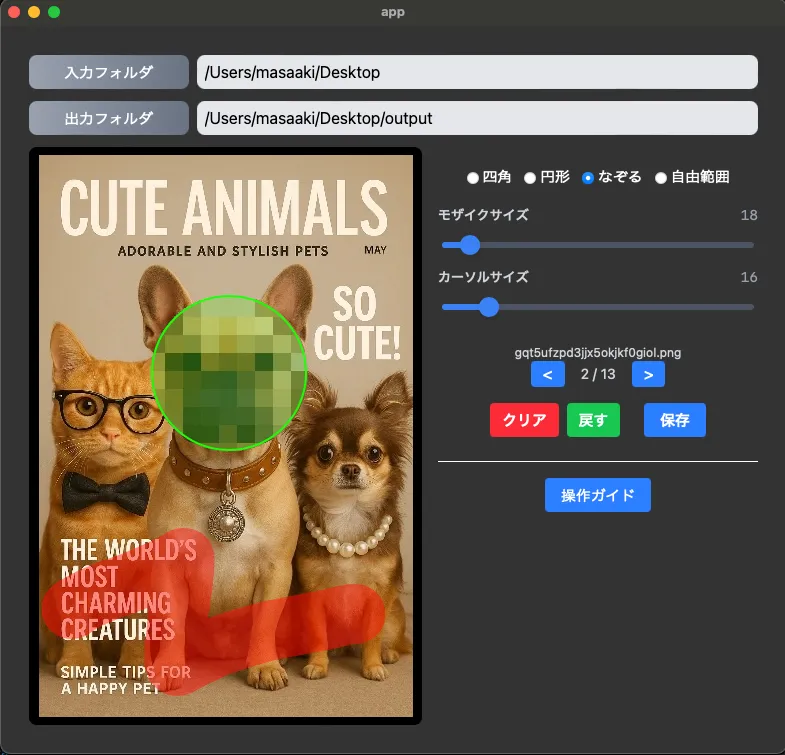Click the previous image arrow button

(x=547, y=375)
